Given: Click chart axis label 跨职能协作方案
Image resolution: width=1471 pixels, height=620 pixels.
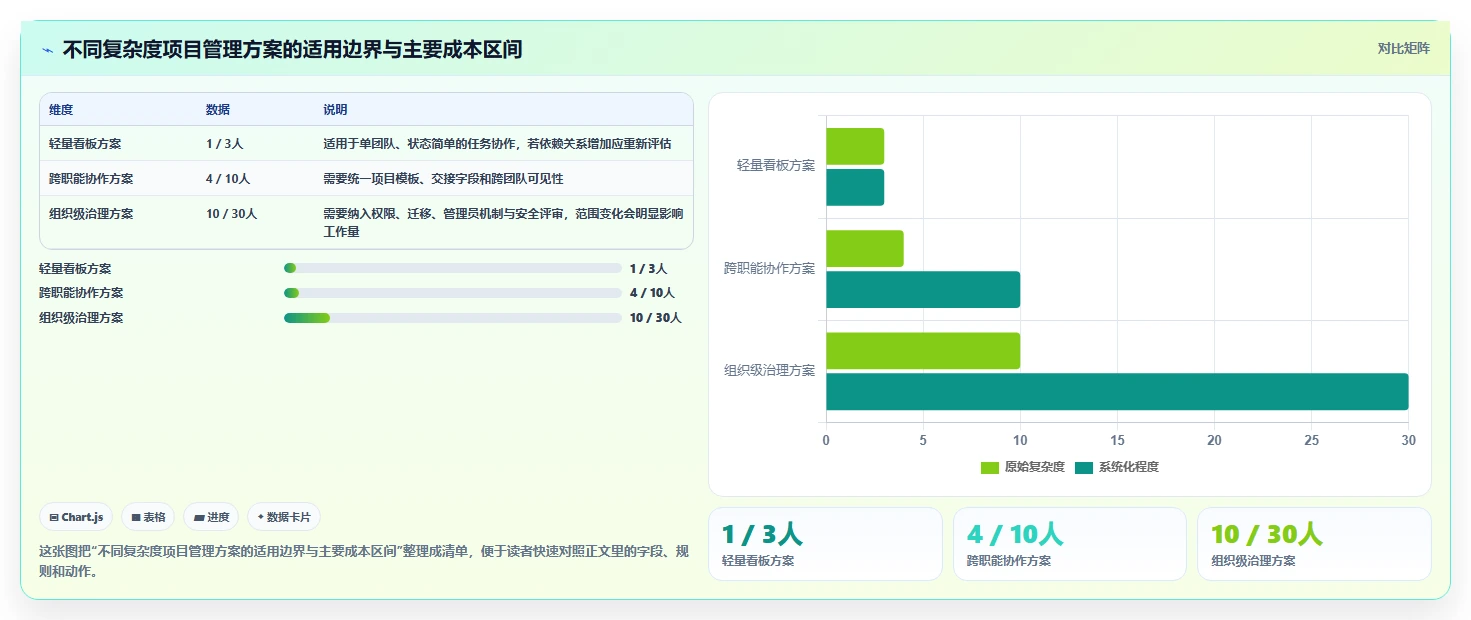Looking at the screenshot, I should pos(770,268).
